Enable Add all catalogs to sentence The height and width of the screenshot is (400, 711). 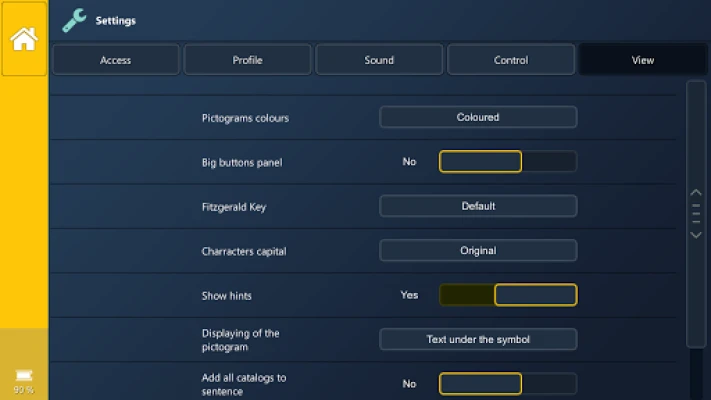[508, 384]
